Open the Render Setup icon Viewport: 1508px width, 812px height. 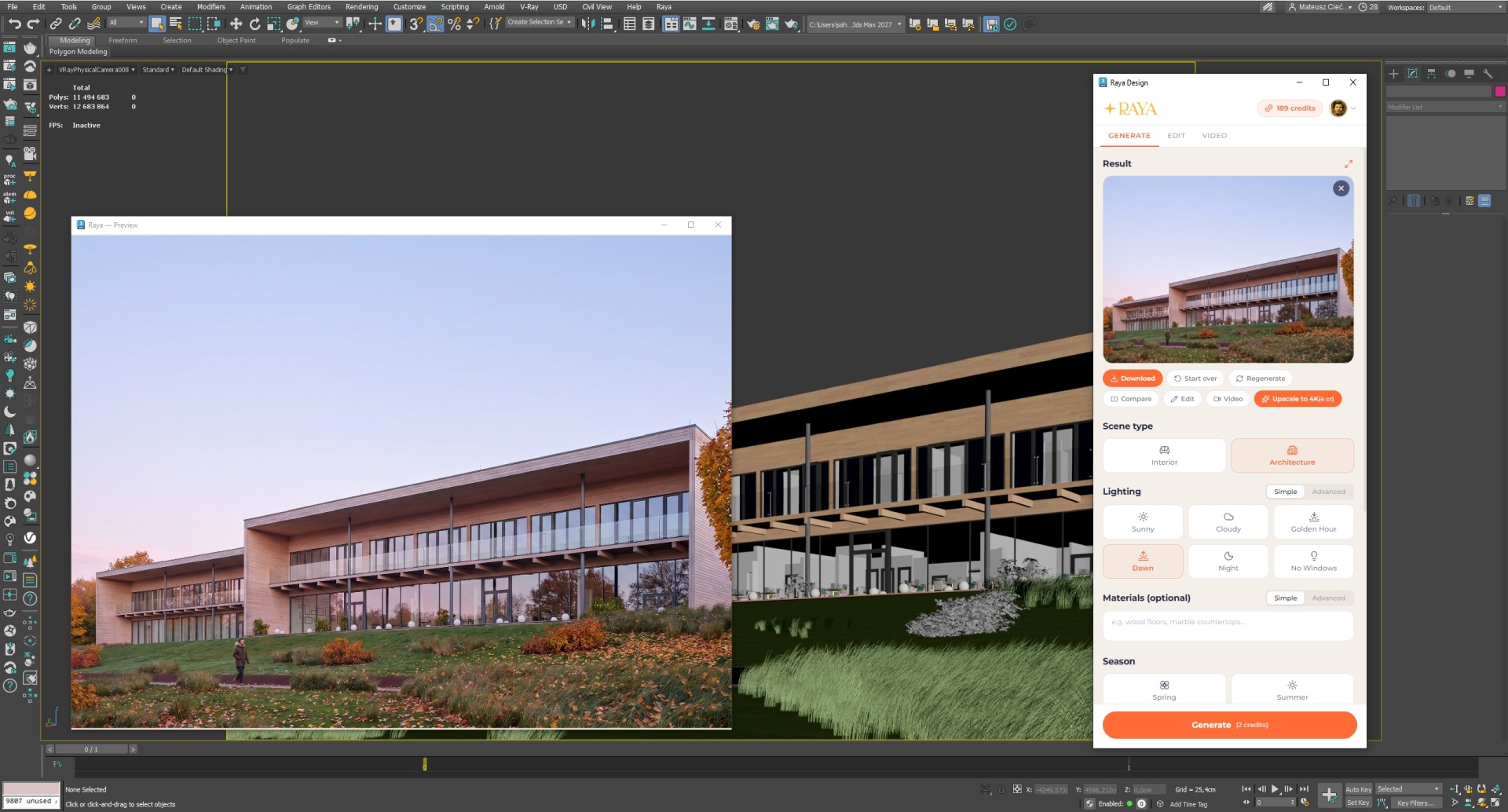753,24
